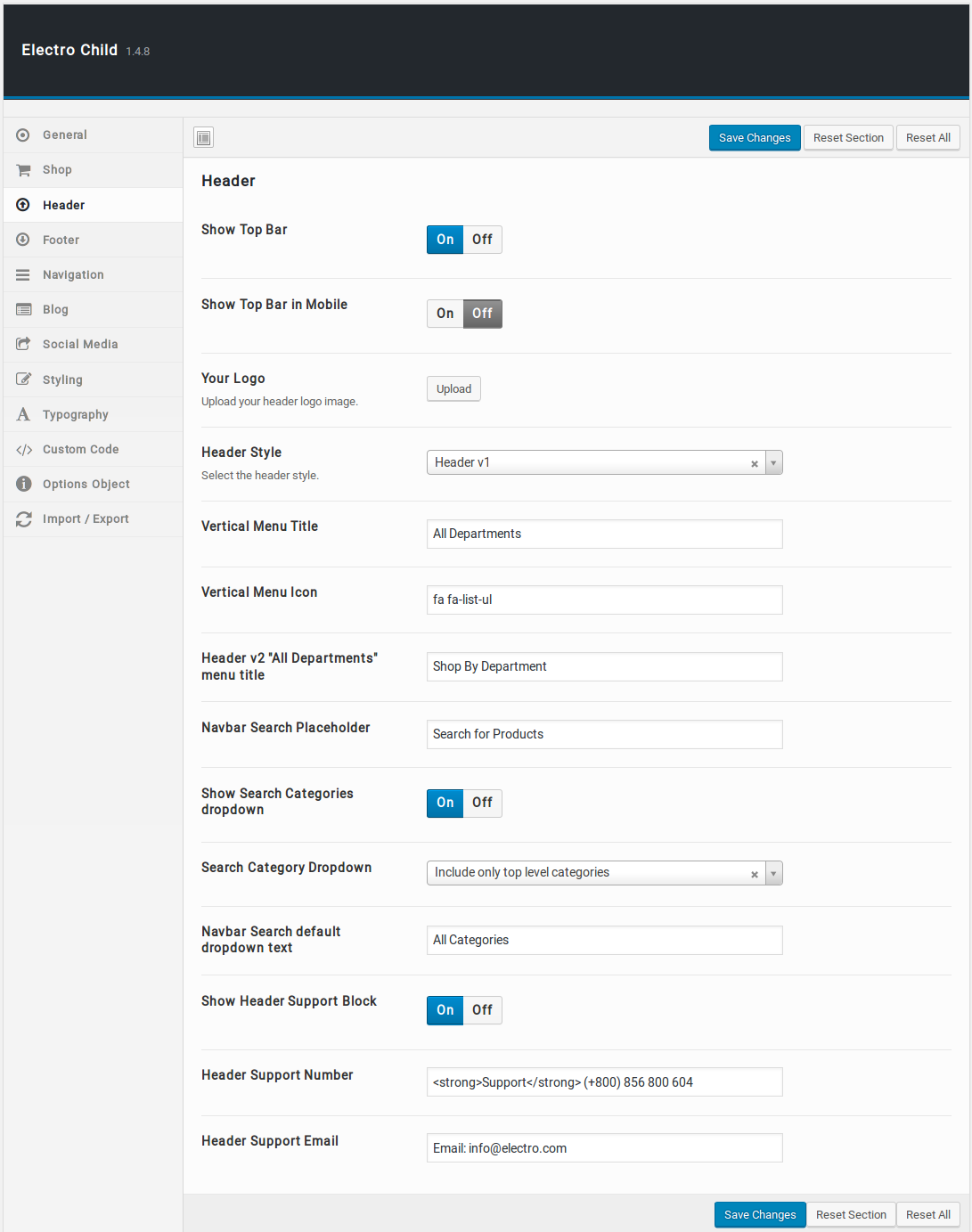Image resolution: width=972 pixels, height=1232 pixels.
Task: Clear the Search Category Dropdown selection x
Action: click(755, 874)
